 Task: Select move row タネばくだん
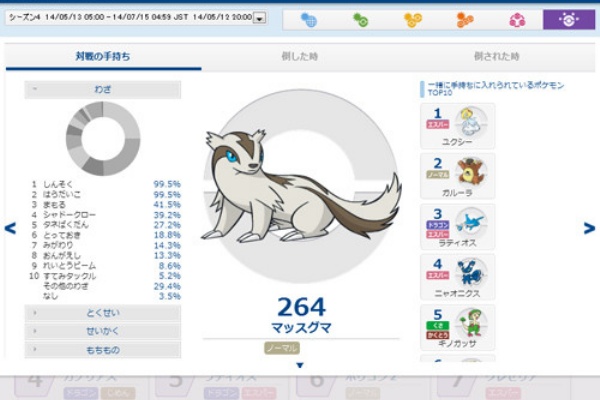[x=105, y=225]
